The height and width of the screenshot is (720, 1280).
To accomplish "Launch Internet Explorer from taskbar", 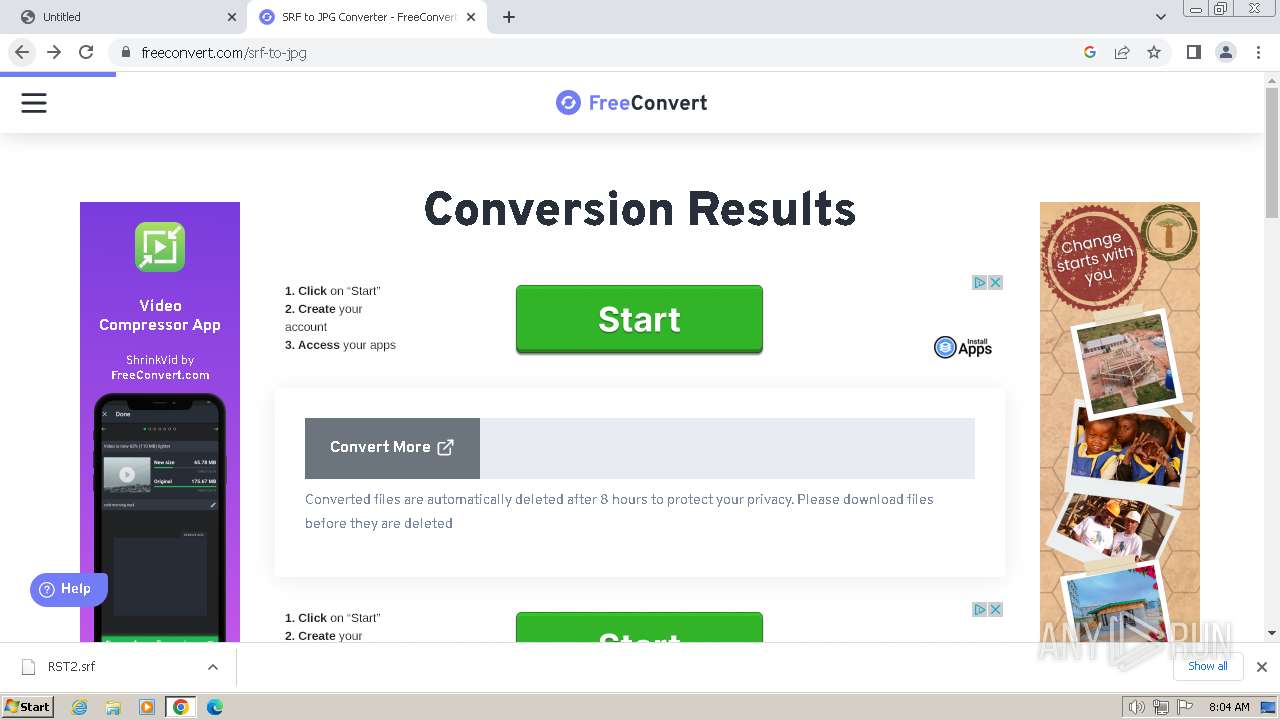I will coord(79,707).
